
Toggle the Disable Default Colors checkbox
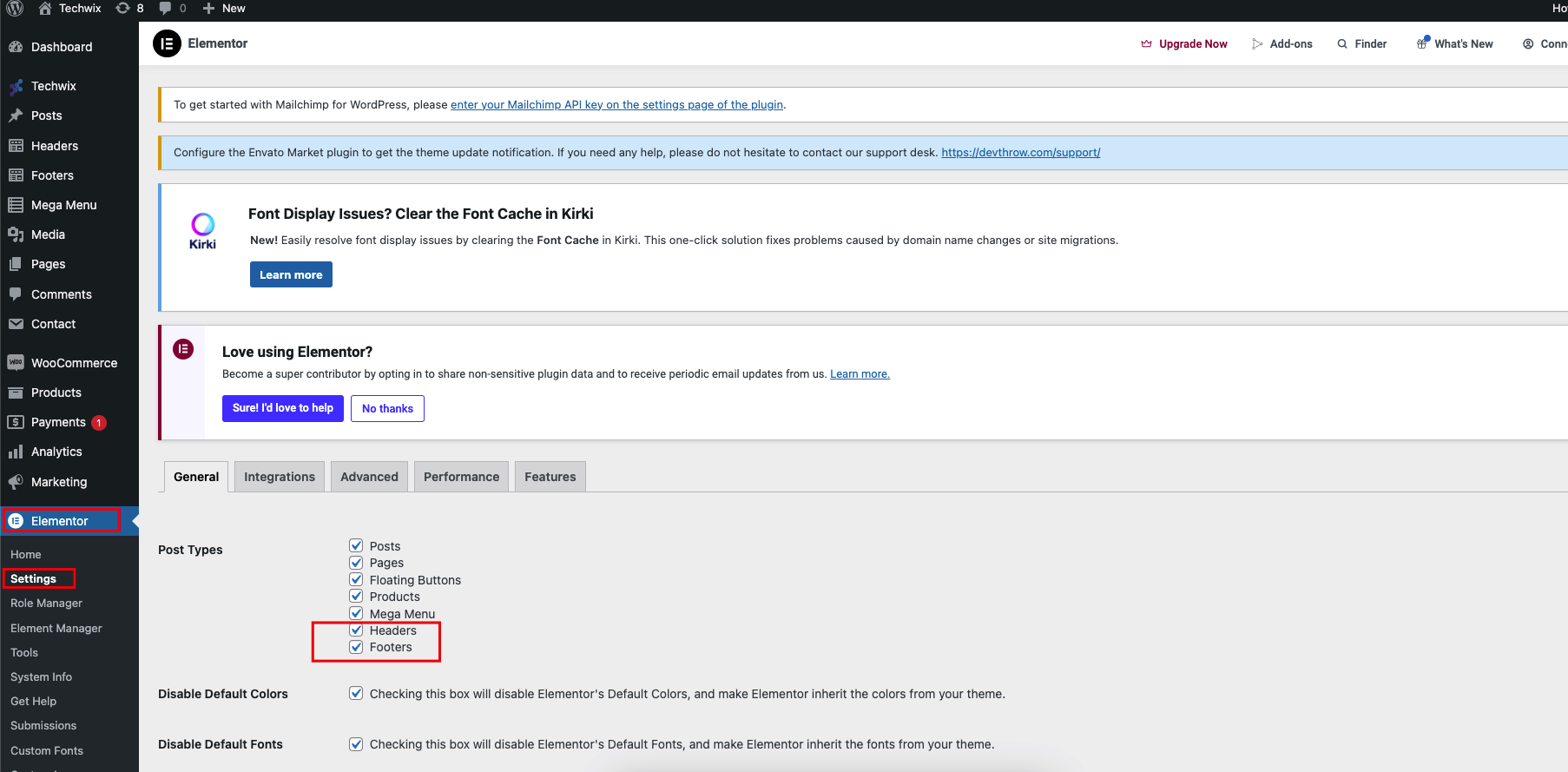coord(356,693)
